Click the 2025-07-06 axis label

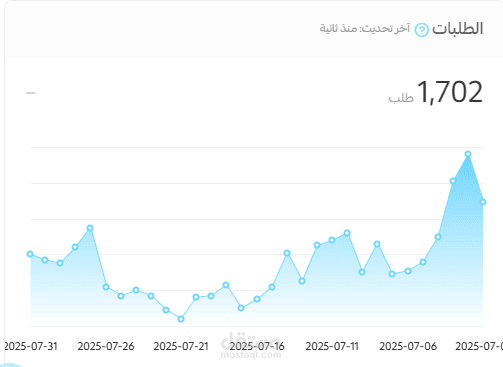click(x=408, y=346)
